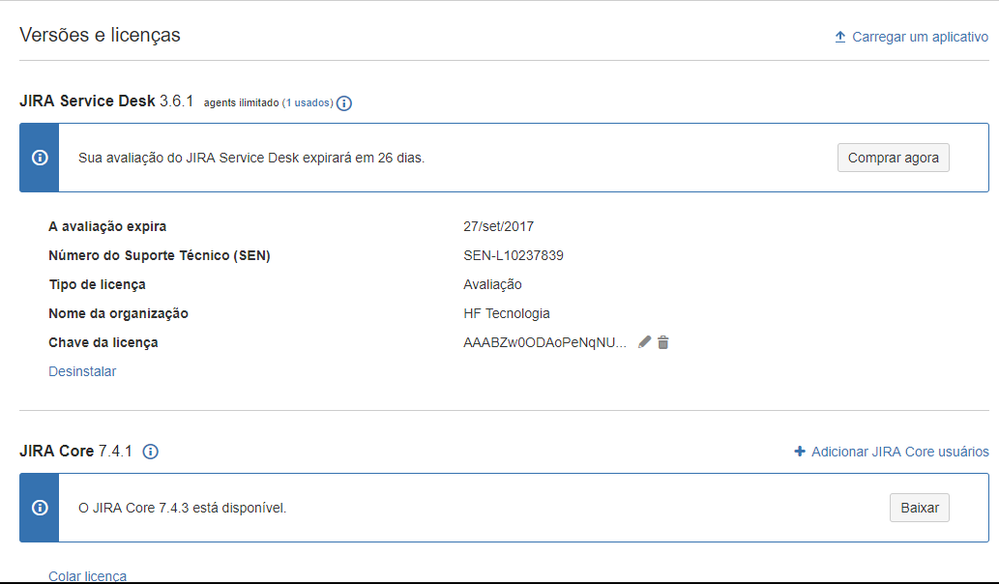999x584 pixels.
Task: Click the Comprar agora button
Action: (893, 157)
